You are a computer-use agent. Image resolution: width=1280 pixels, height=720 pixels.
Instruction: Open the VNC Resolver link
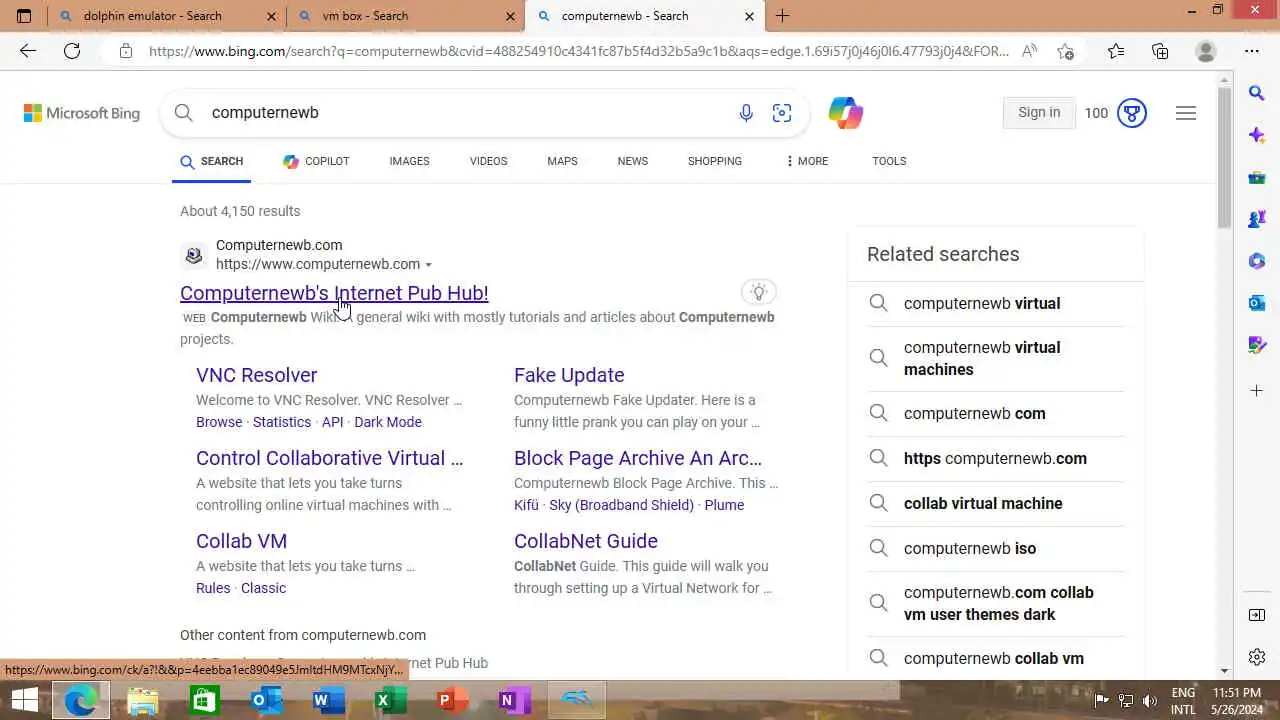[256, 375]
